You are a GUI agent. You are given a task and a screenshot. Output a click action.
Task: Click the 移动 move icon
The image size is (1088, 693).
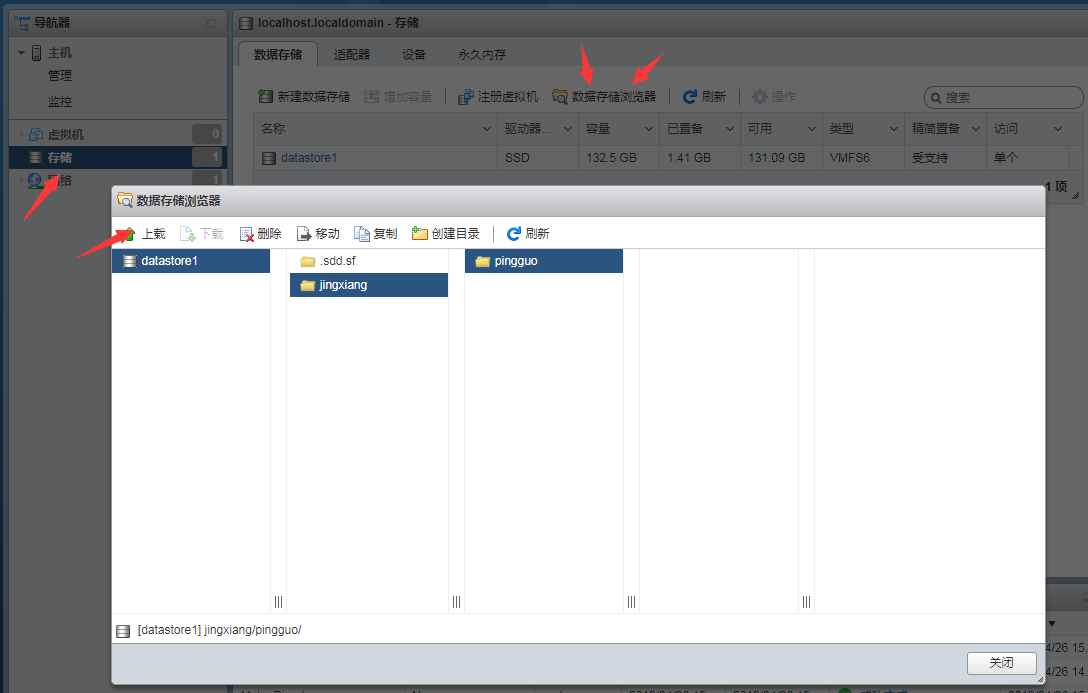click(304, 234)
